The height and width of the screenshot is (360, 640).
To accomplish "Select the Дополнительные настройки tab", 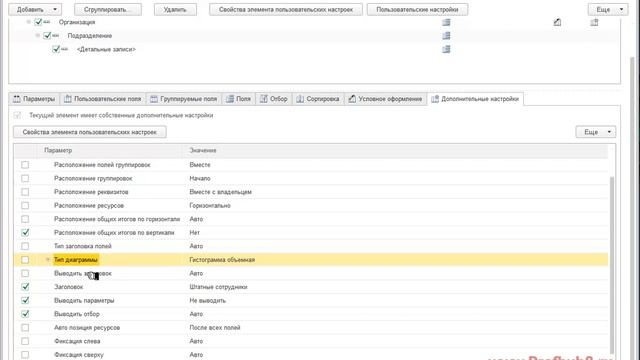I will pos(475,99).
